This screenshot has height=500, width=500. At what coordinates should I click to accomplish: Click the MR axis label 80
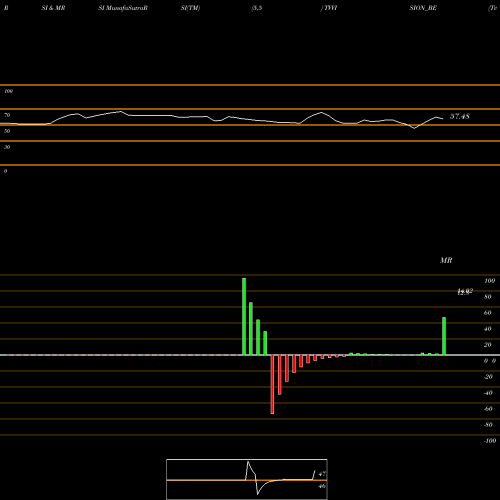(x=488, y=297)
